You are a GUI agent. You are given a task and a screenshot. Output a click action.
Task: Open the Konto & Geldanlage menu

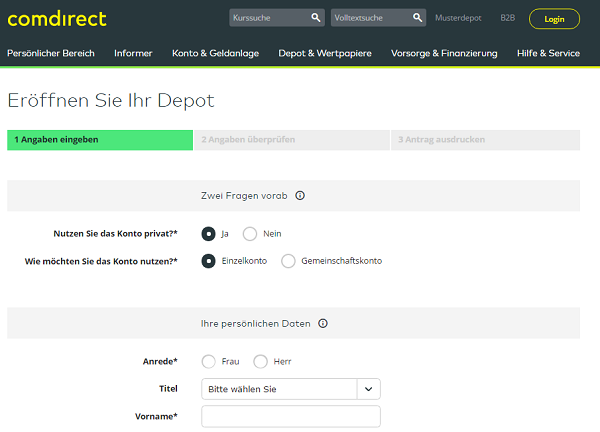(x=215, y=53)
